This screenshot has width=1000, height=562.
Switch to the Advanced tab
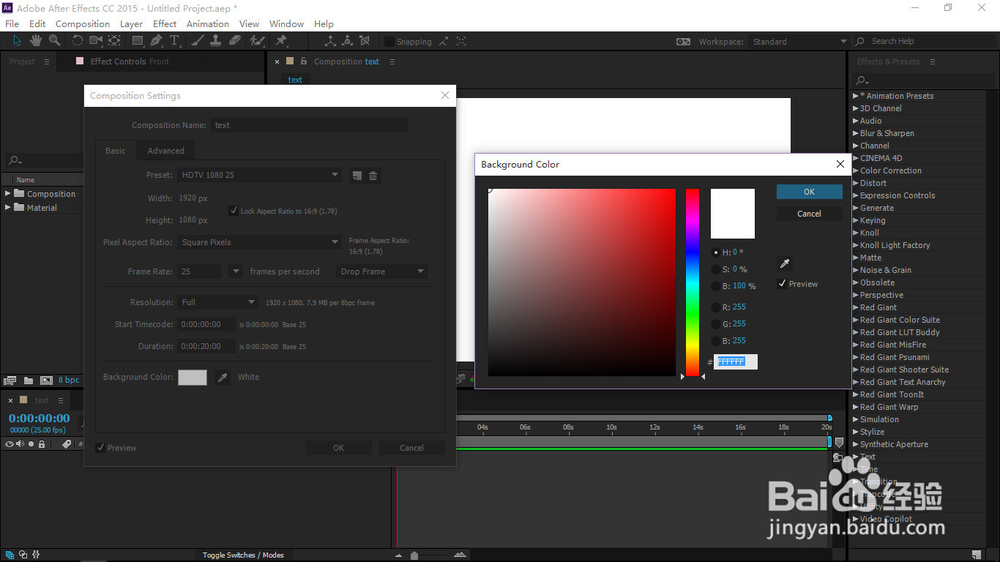tap(166, 151)
